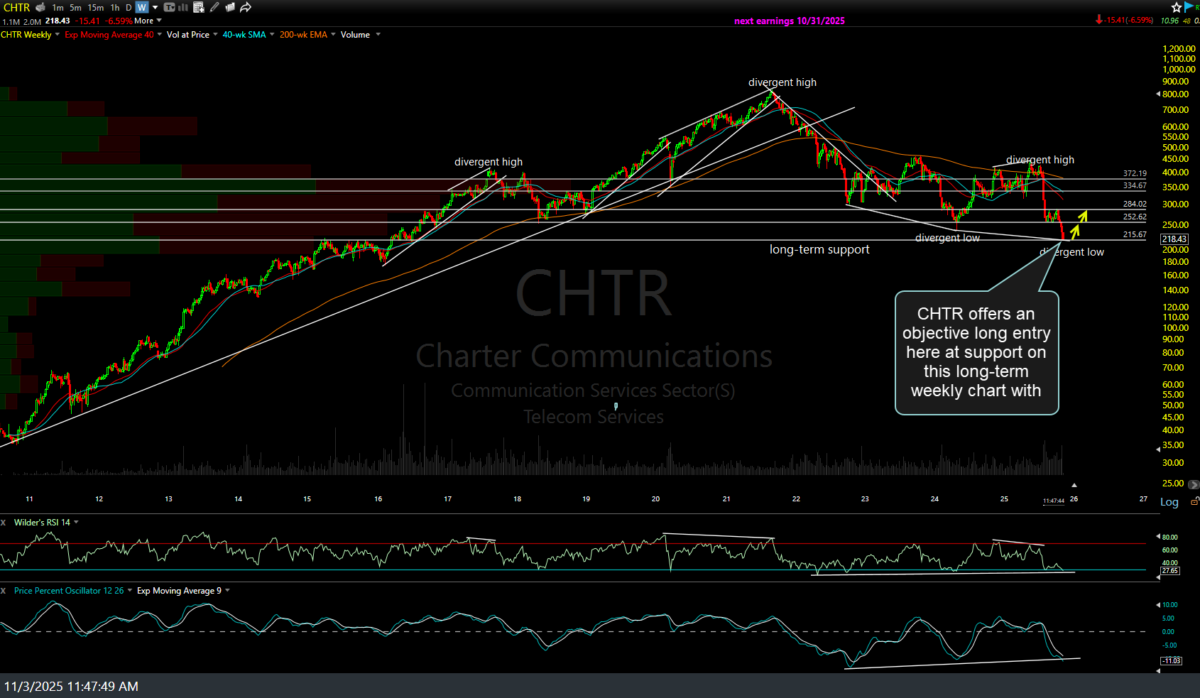Viewport: 1200px width, 698px height.
Task: Click year 20 on the time axis
Action: (x=655, y=498)
